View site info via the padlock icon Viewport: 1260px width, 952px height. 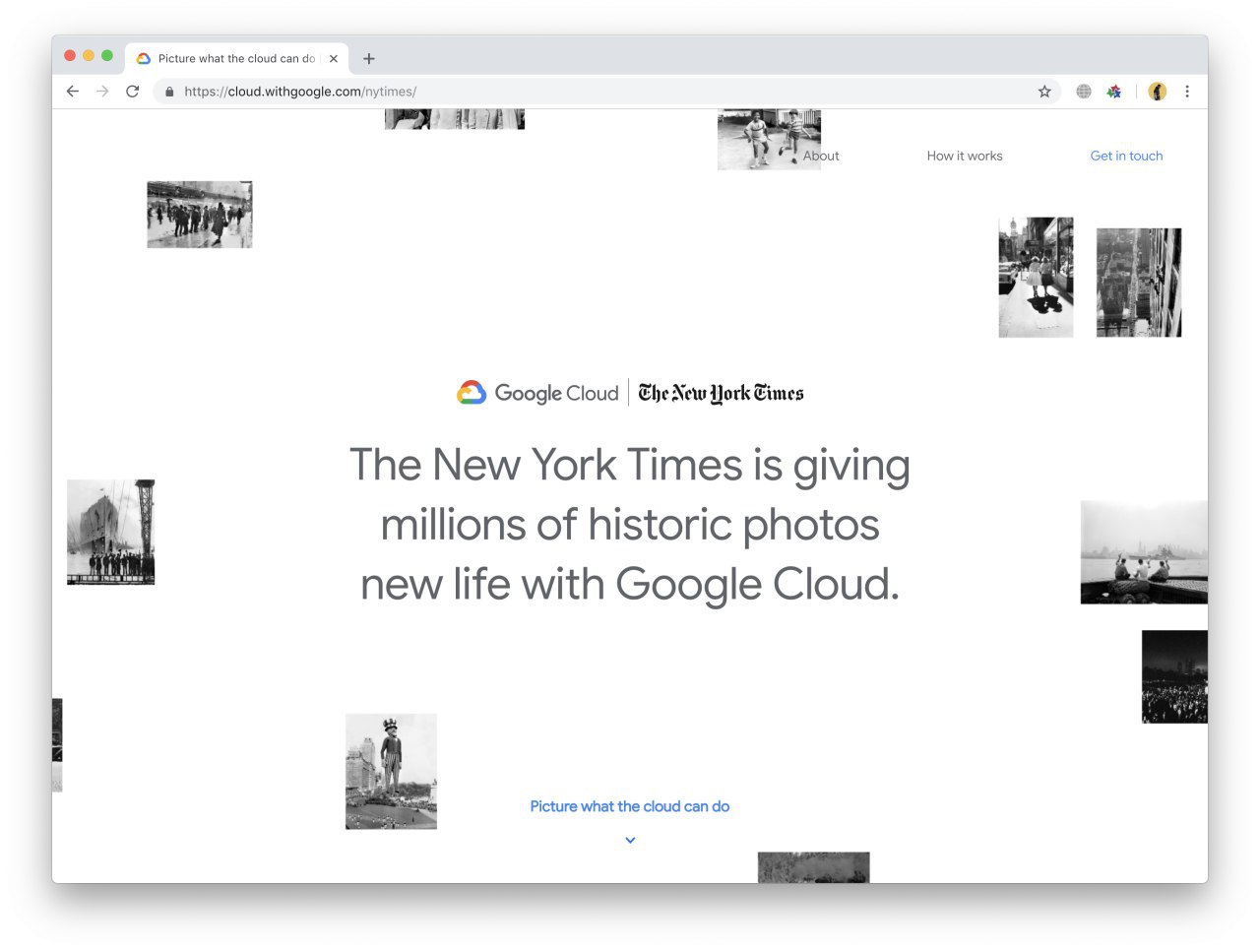(169, 92)
